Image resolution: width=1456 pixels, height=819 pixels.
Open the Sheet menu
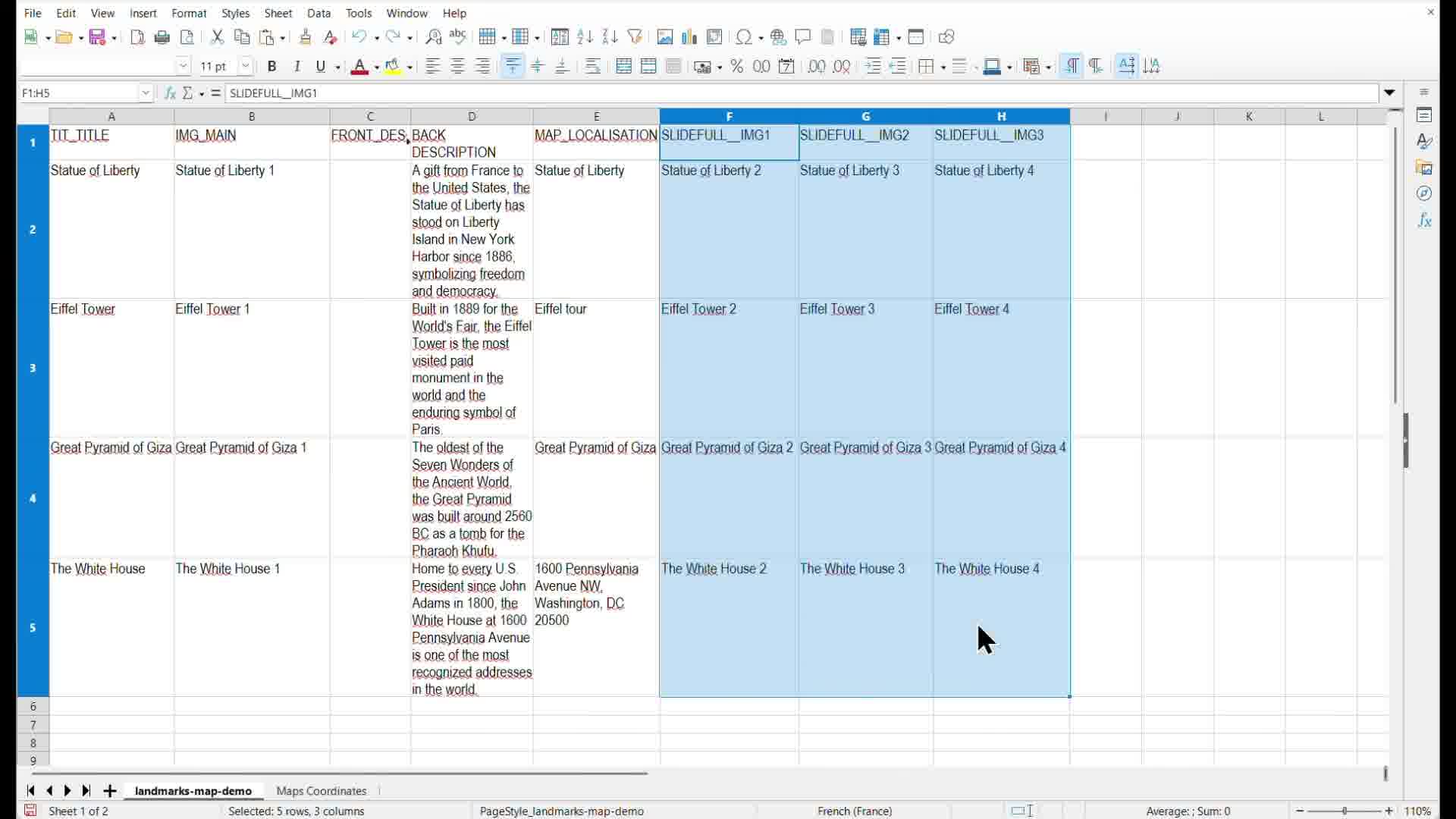point(278,13)
